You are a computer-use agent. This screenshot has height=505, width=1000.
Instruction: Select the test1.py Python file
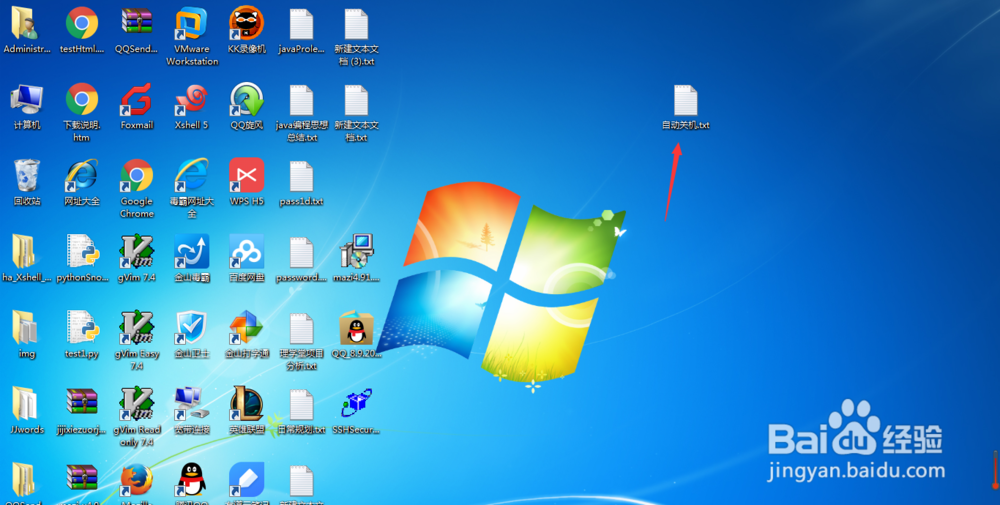pyautogui.click(x=82, y=335)
